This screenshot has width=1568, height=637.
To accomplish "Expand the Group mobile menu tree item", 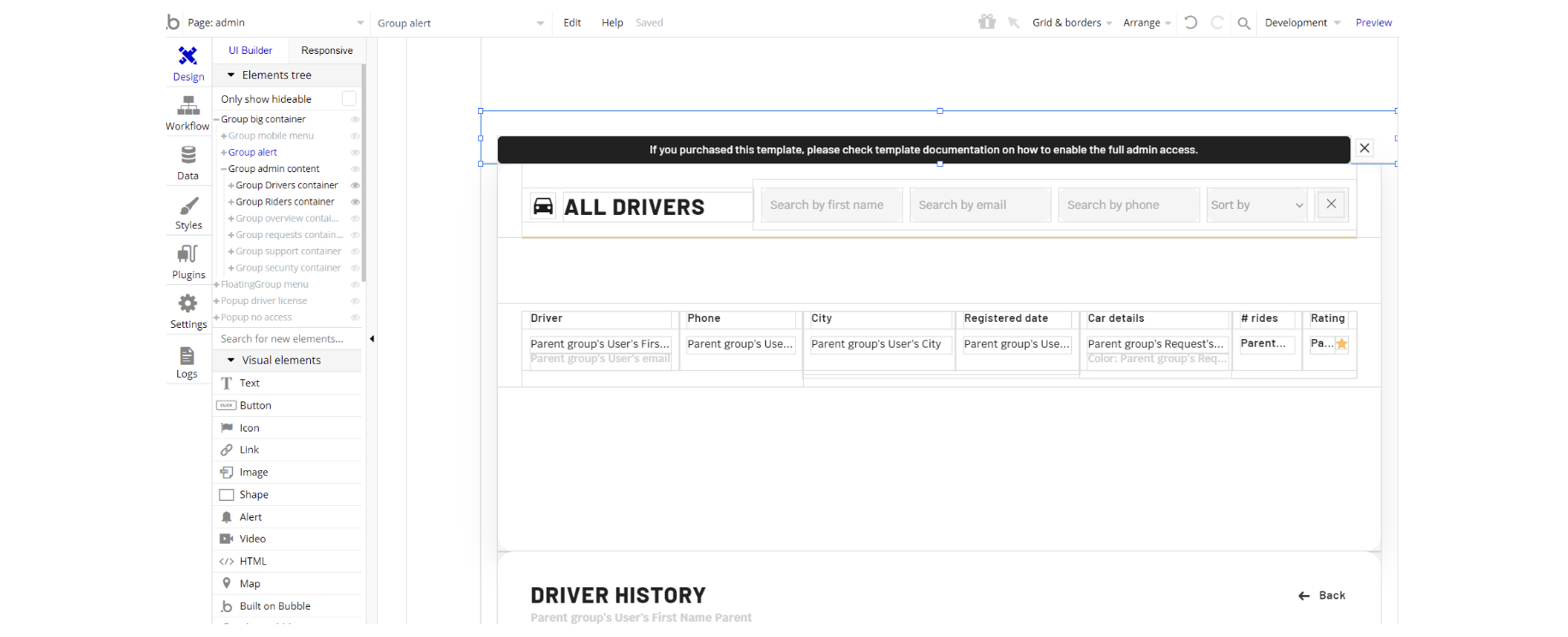I will tap(224, 136).
